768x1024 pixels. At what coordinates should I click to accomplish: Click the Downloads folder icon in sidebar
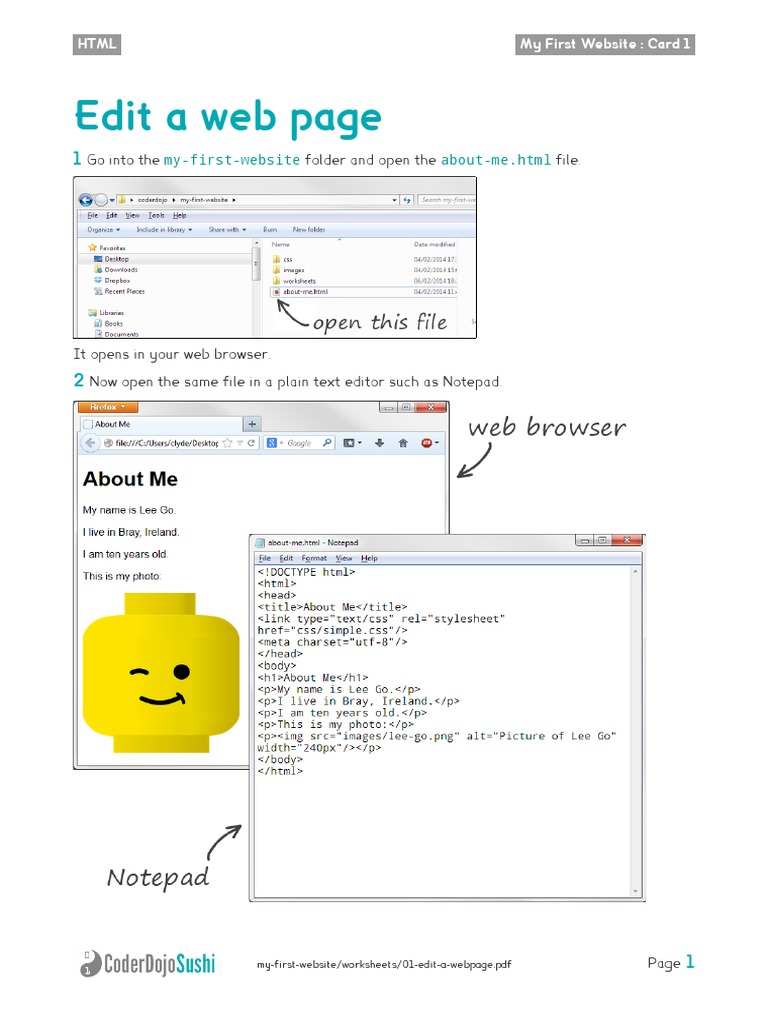pos(98,269)
